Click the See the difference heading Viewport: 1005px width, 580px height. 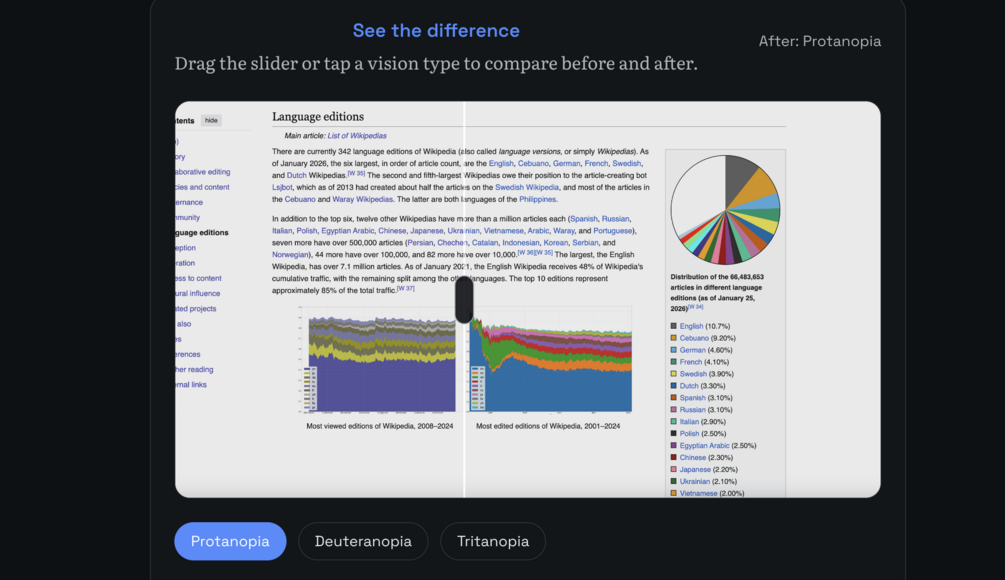[x=436, y=31]
